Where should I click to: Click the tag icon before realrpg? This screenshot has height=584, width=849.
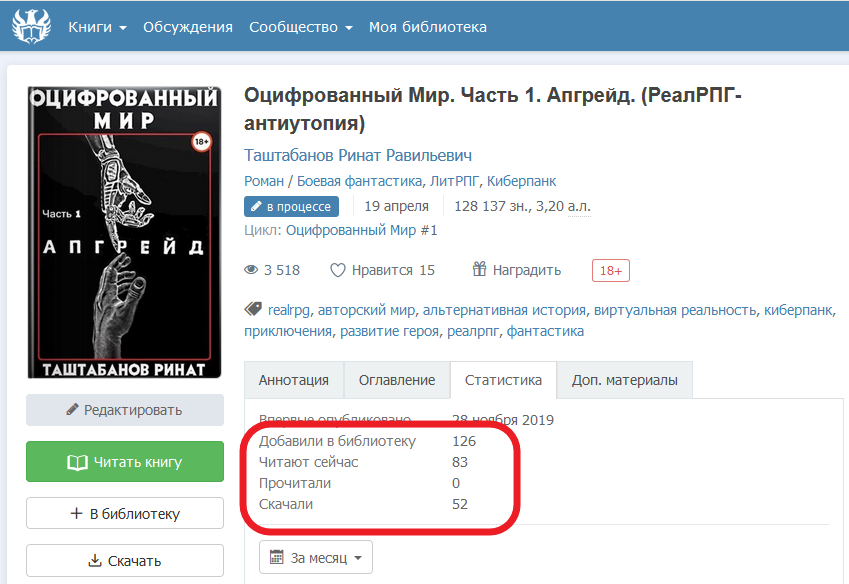[x=253, y=310]
